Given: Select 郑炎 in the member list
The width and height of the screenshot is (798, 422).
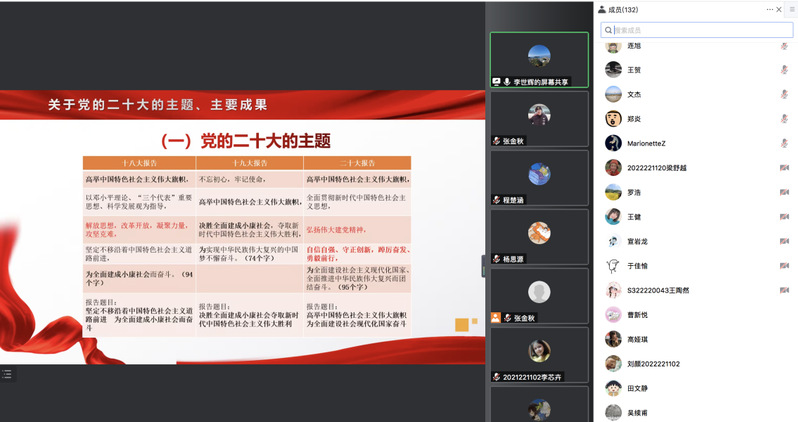Looking at the screenshot, I should point(634,119).
